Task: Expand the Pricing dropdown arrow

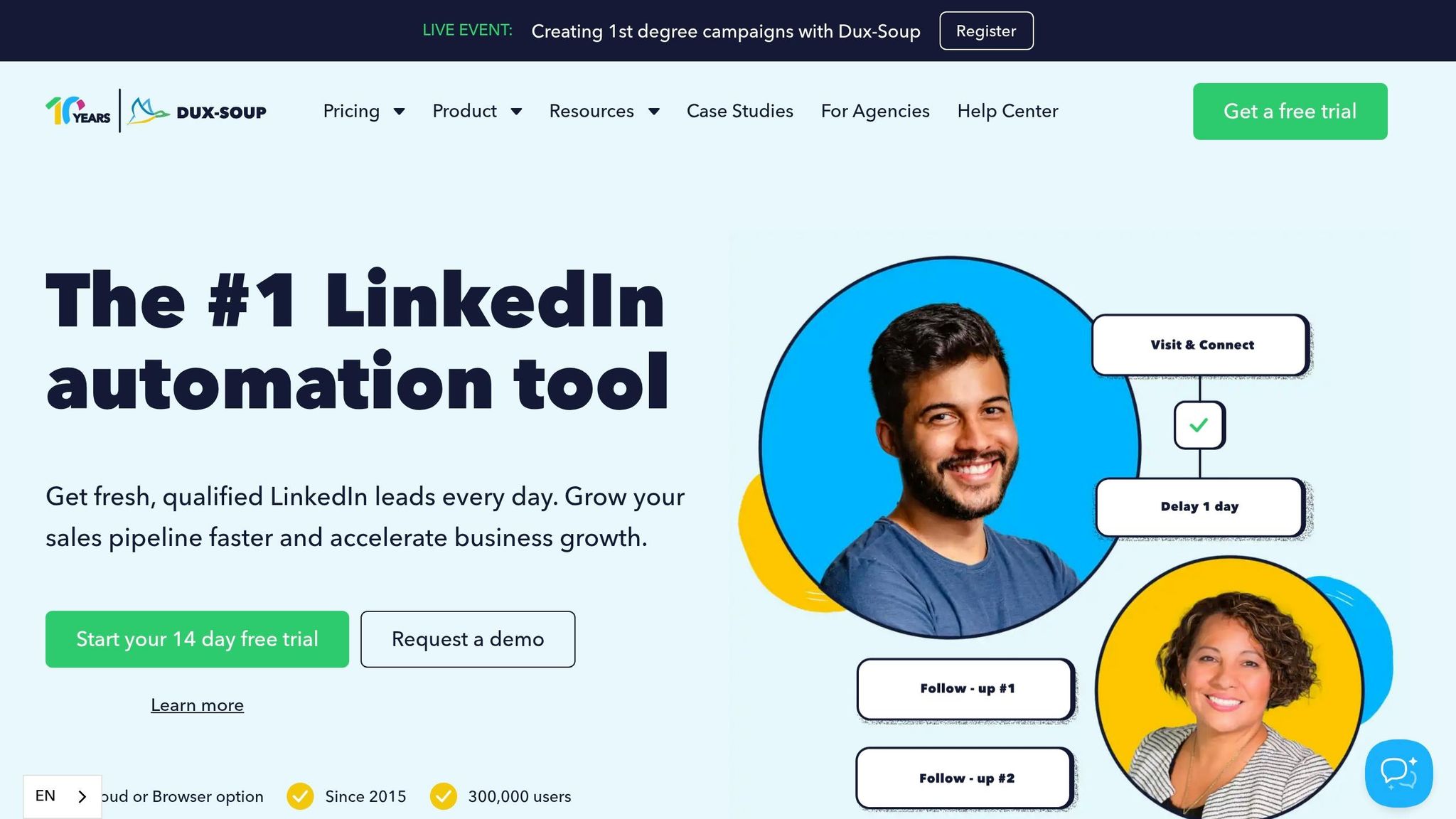Action: tap(399, 112)
